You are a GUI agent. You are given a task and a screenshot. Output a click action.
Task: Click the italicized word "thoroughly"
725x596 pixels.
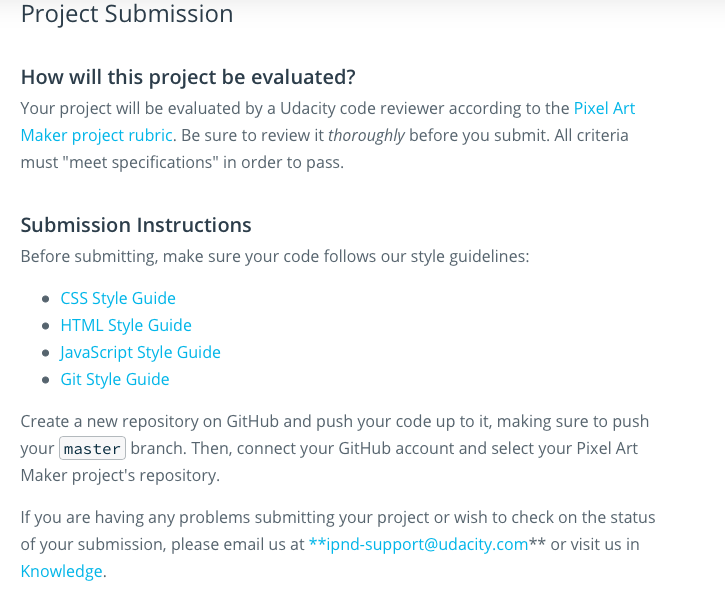click(x=366, y=135)
